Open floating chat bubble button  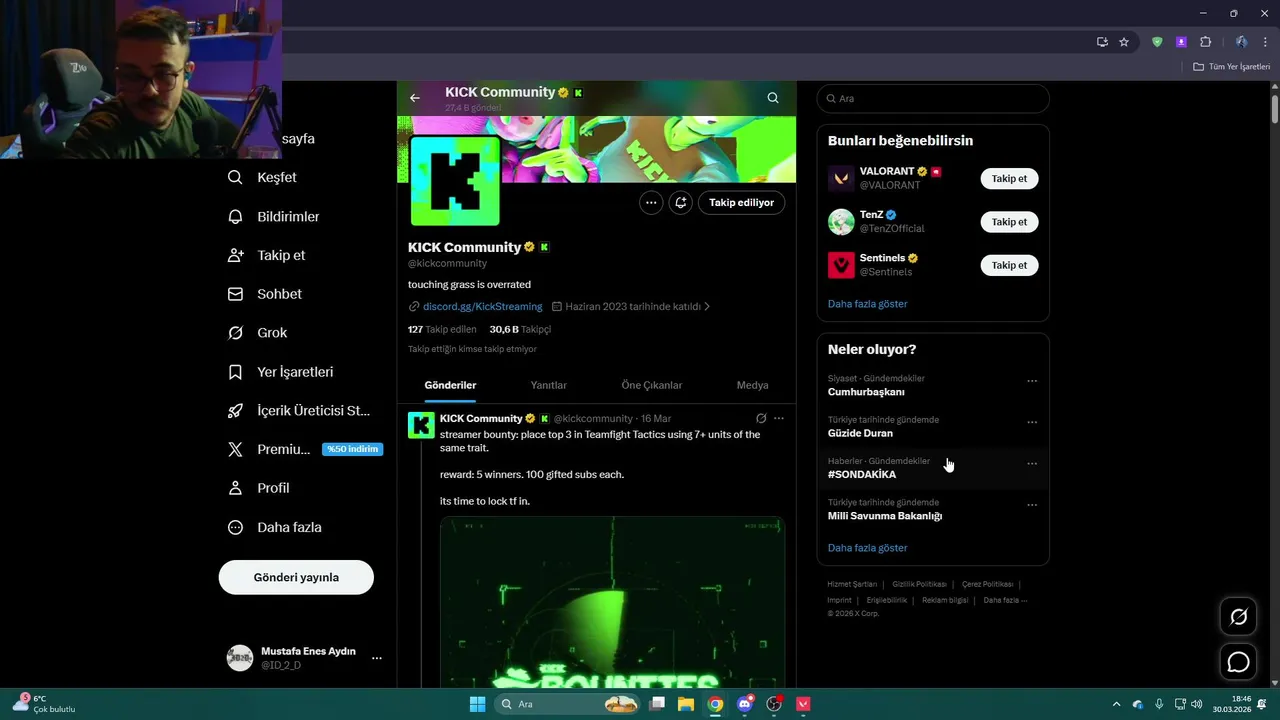point(1238,662)
